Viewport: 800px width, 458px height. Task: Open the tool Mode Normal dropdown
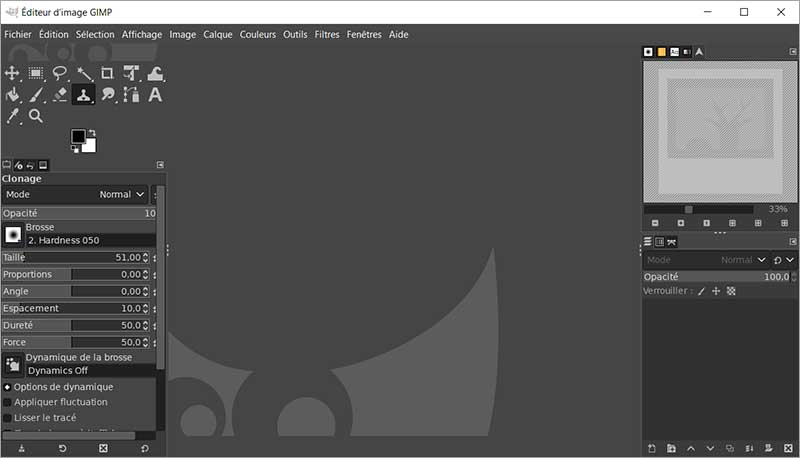tap(75, 194)
